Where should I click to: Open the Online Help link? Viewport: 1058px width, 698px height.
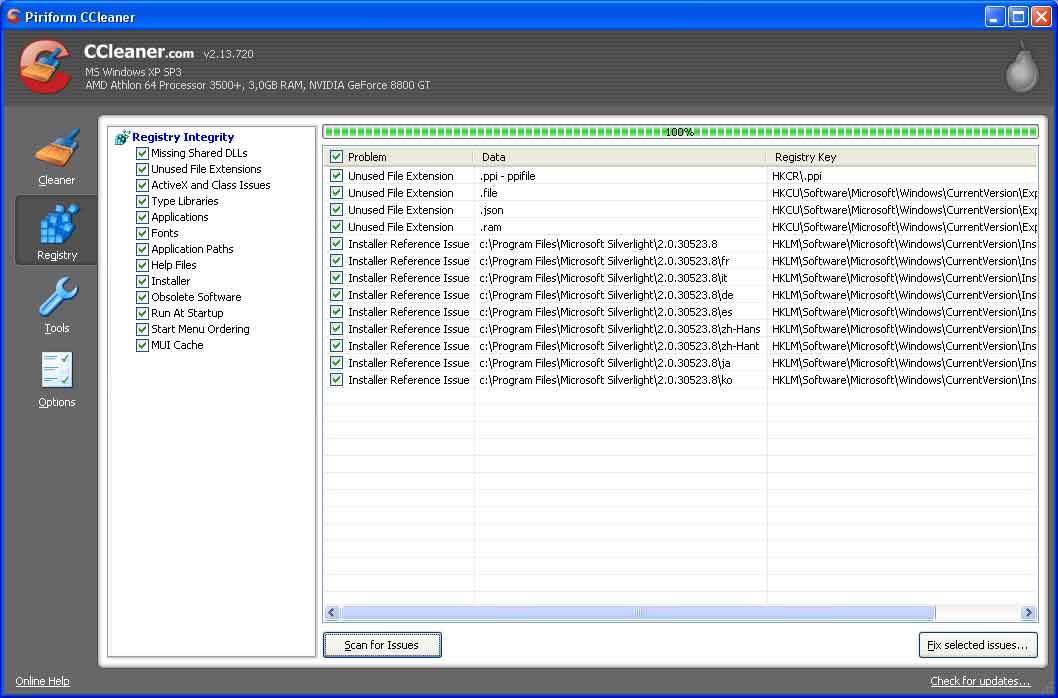[42, 681]
